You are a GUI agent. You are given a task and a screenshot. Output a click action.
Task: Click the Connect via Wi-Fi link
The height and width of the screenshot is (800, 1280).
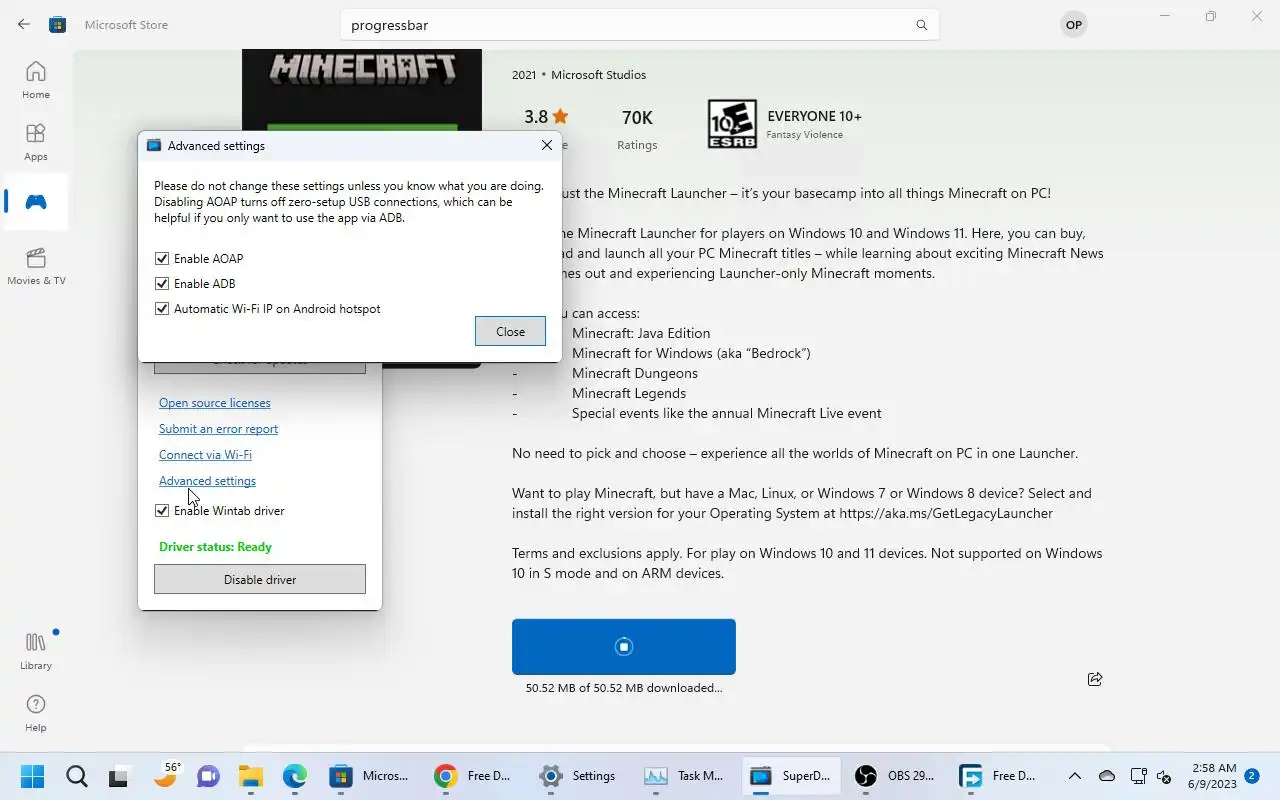click(205, 454)
